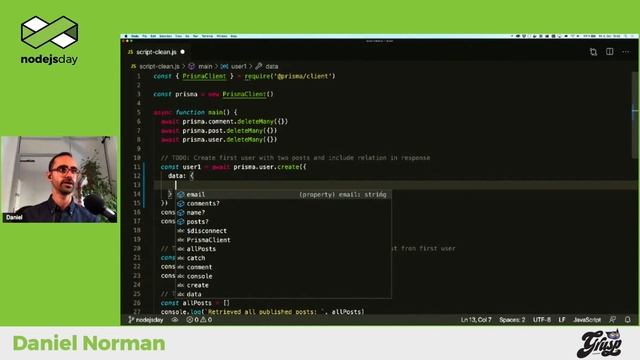Open the More Actions ellipsis menu
The width and height of the screenshot is (640, 360).
click(x=625, y=52)
